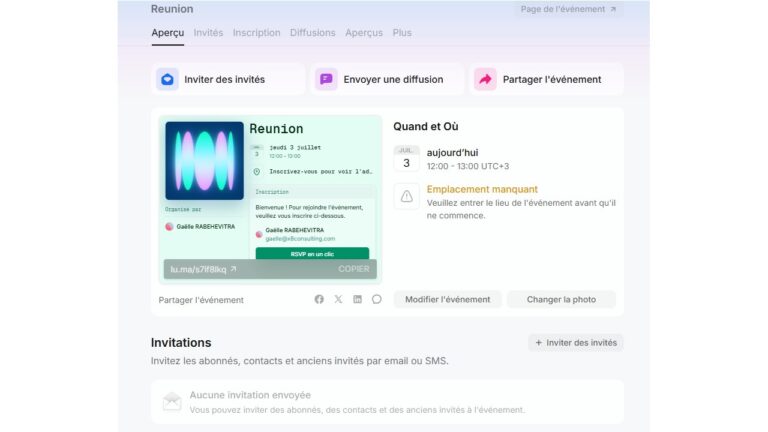The width and height of the screenshot is (768, 432).
Task: Open the lu.ma/s7lf8lkq event link
Action: click(x=203, y=269)
